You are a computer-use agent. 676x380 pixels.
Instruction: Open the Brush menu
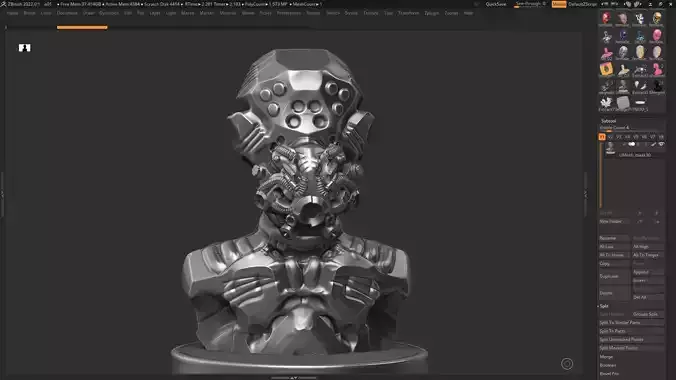29,13
